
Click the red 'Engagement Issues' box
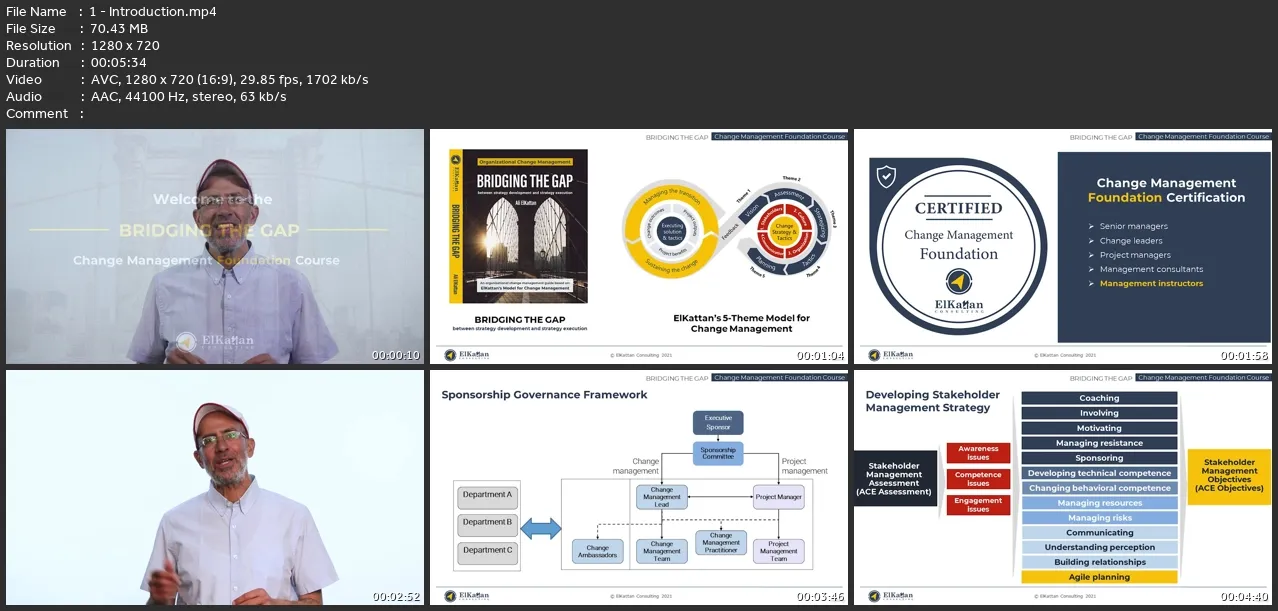(x=978, y=505)
